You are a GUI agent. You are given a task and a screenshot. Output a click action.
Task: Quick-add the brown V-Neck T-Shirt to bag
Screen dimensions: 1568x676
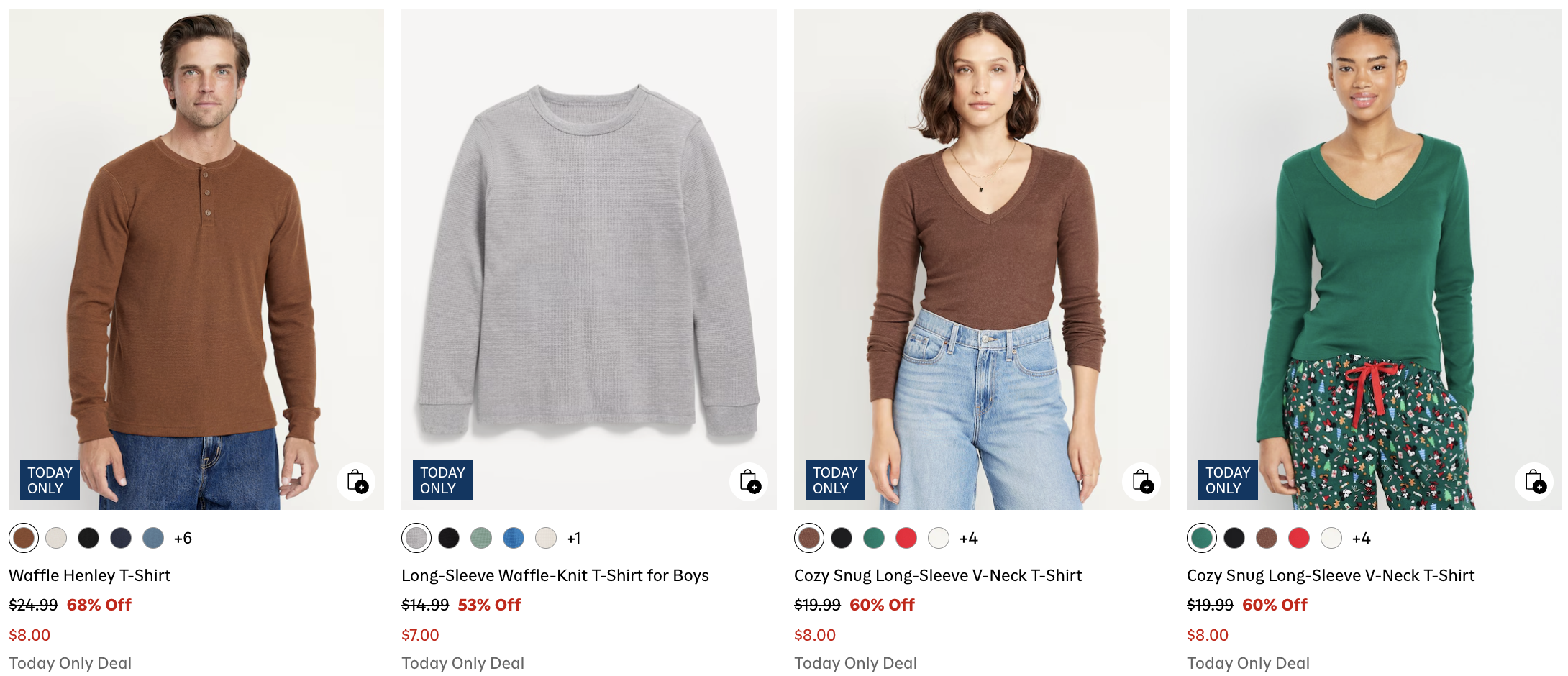tap(1141, 481)
